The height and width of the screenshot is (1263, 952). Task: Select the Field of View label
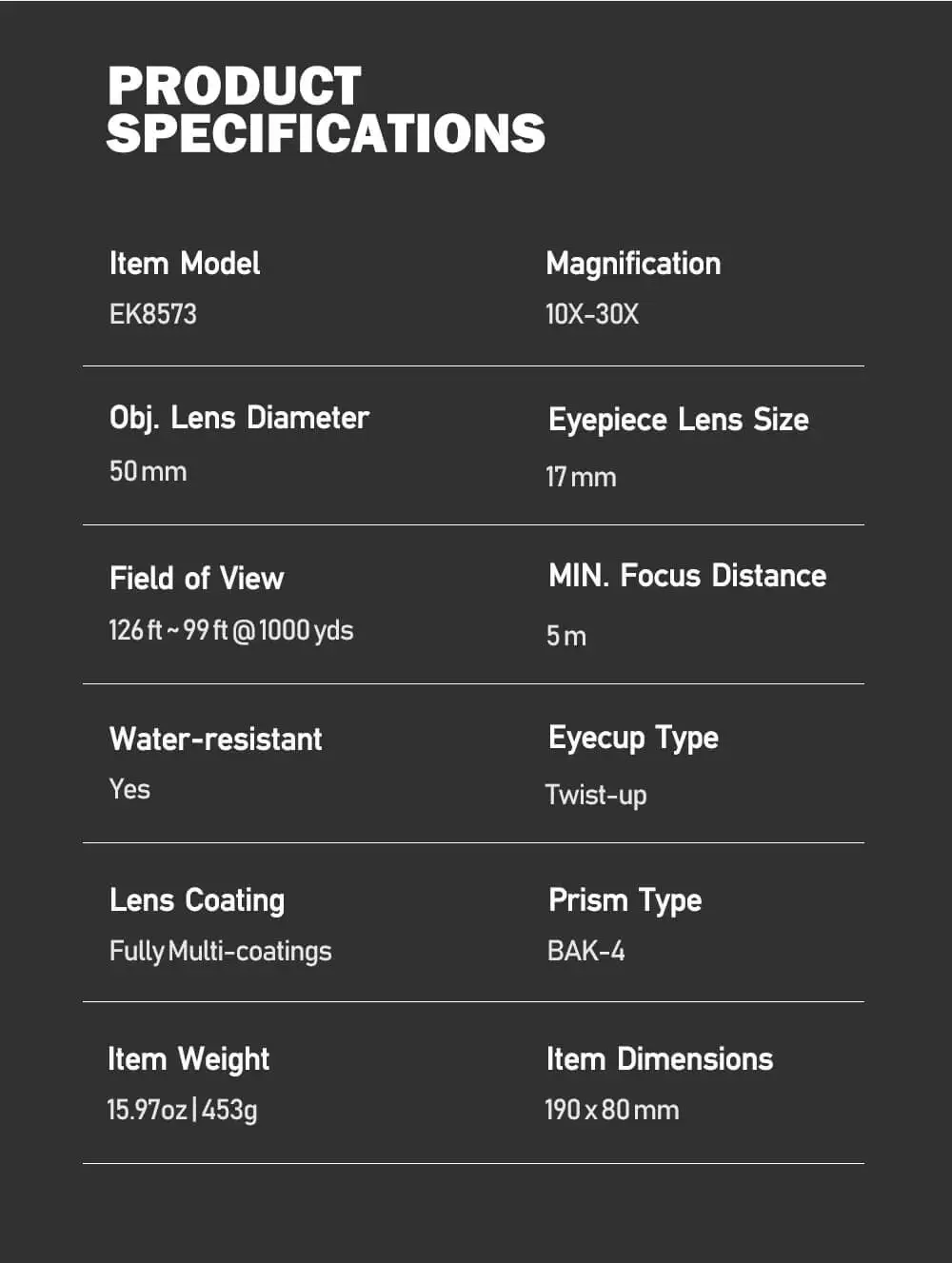click(197, 578)
